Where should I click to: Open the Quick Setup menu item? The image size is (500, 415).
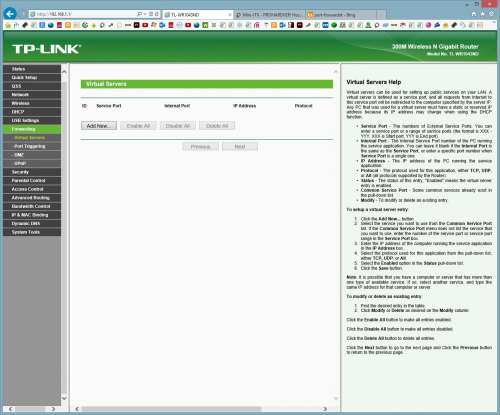[x=32, y=78]
